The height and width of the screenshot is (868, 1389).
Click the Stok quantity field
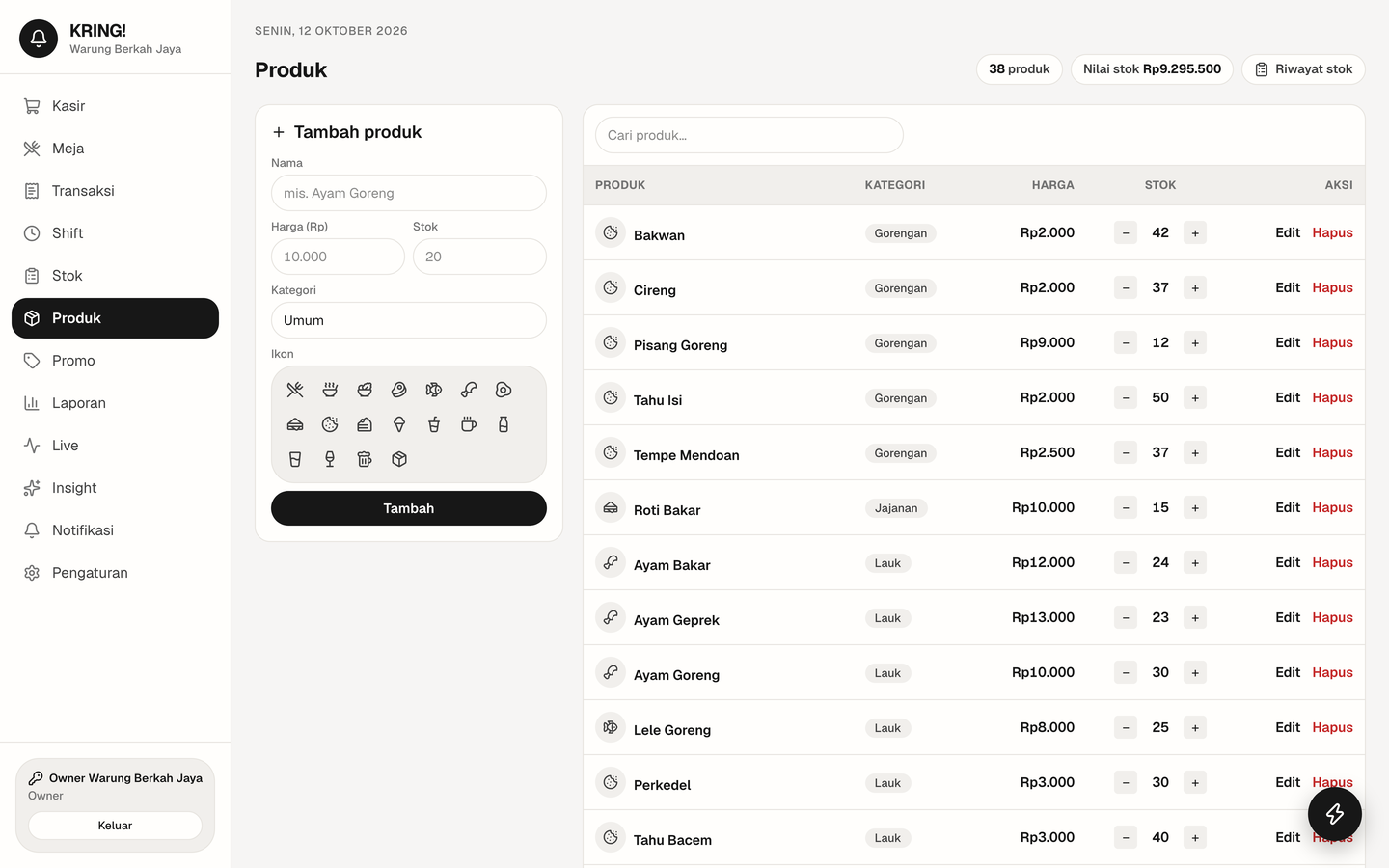[479, 257]
